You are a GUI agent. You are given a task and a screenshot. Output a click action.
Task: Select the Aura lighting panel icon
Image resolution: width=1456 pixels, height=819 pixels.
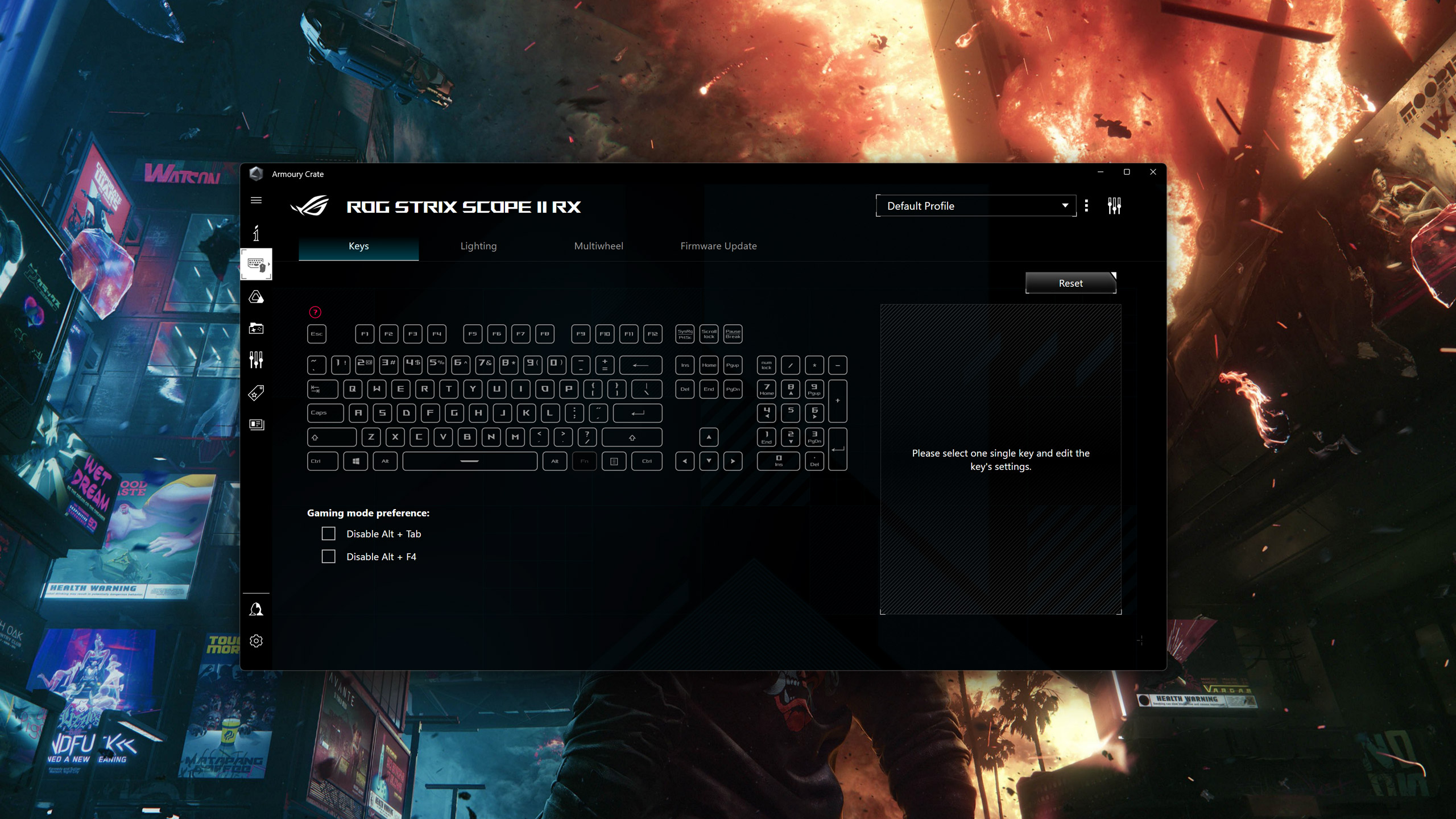[256, 297]
